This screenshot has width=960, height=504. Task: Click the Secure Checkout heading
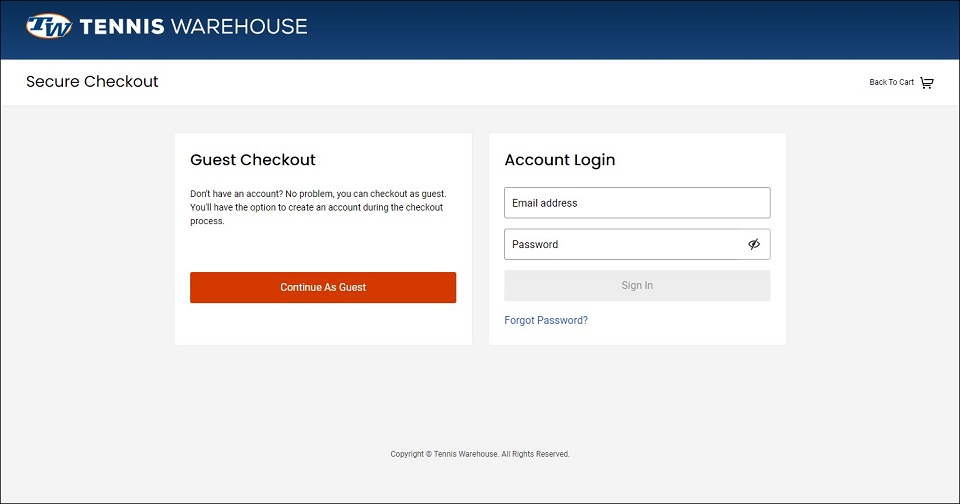point(92,81)
